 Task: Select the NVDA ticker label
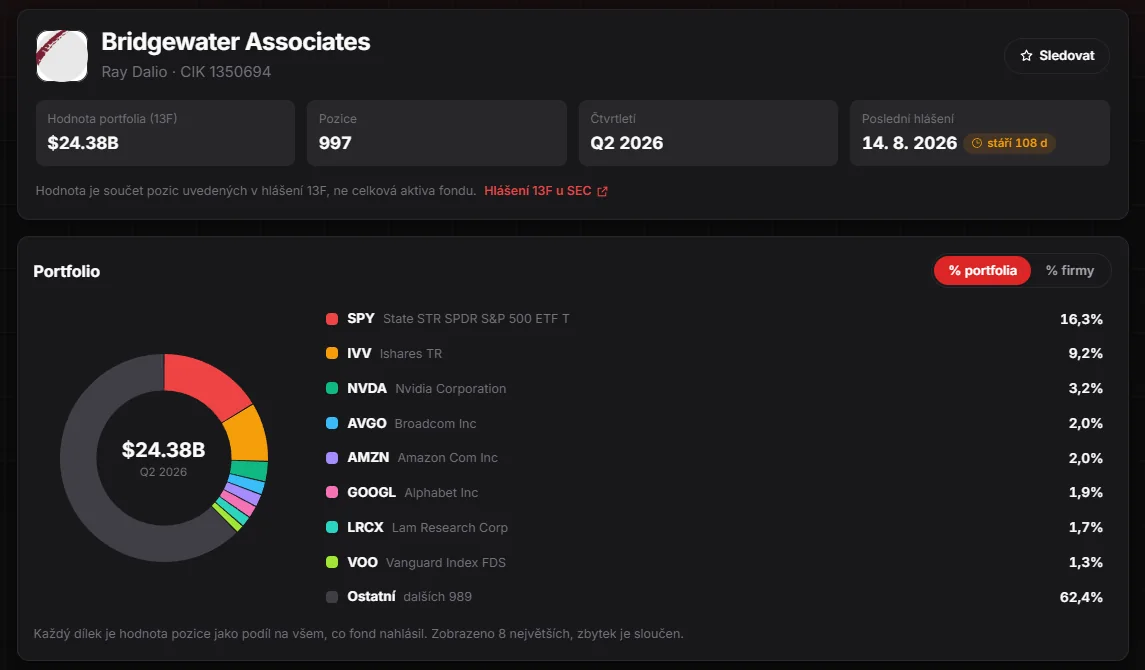pos(367,388)
